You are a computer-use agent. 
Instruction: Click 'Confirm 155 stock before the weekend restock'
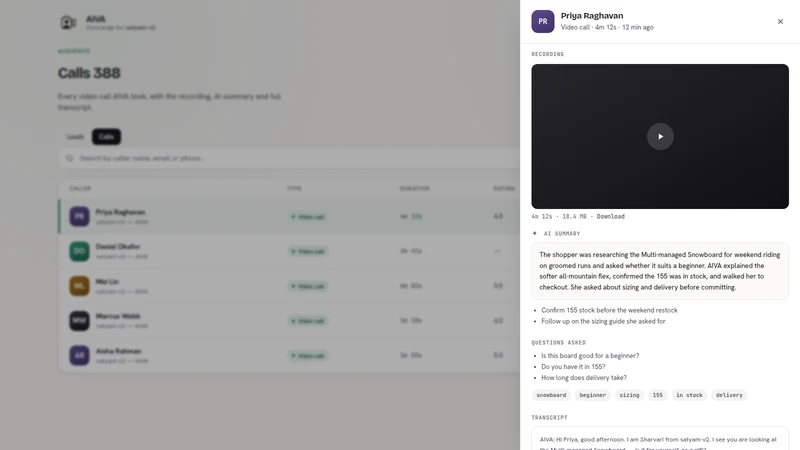[609, 310]
